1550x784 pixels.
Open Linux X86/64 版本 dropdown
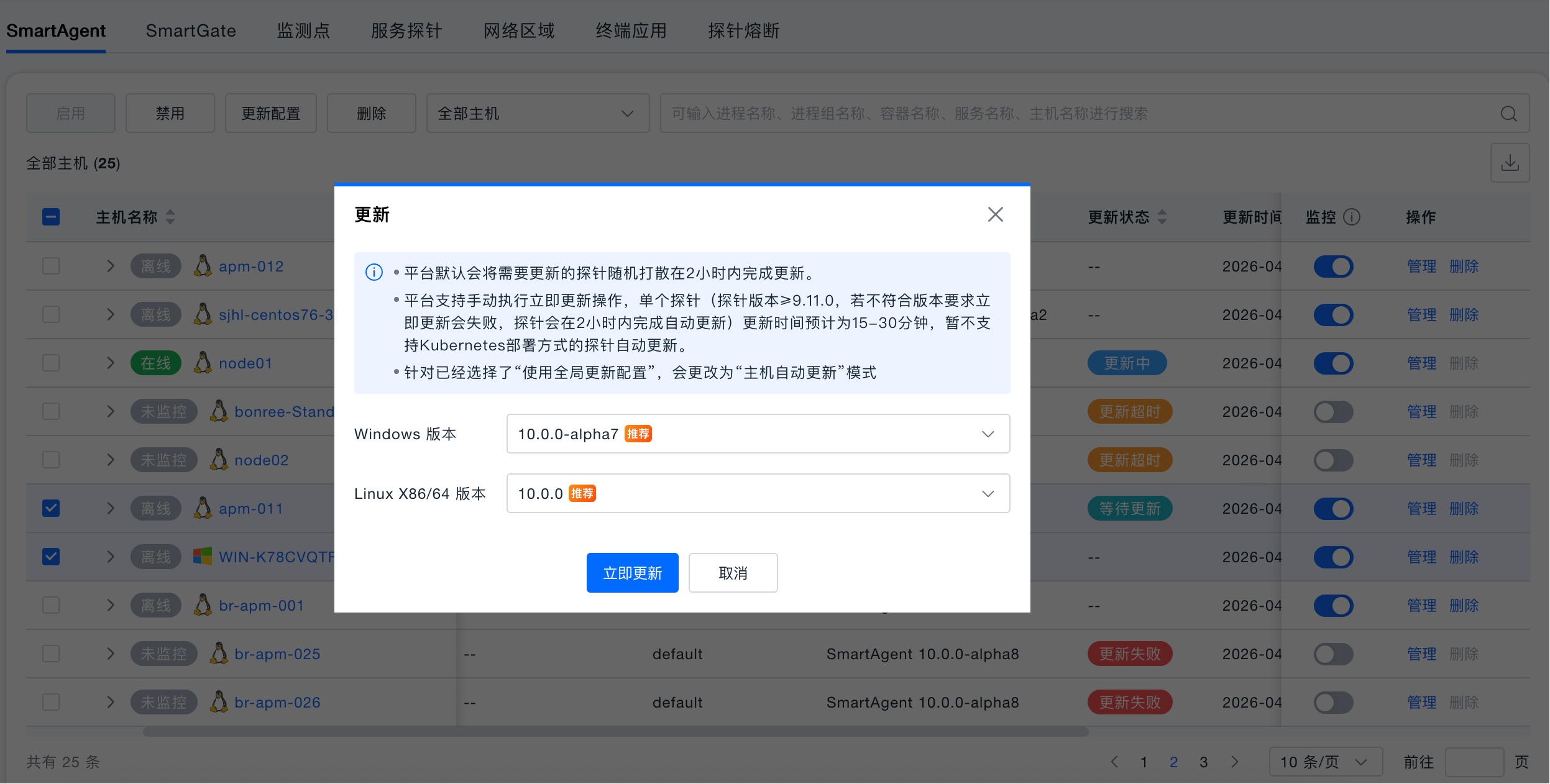[758, 493]
